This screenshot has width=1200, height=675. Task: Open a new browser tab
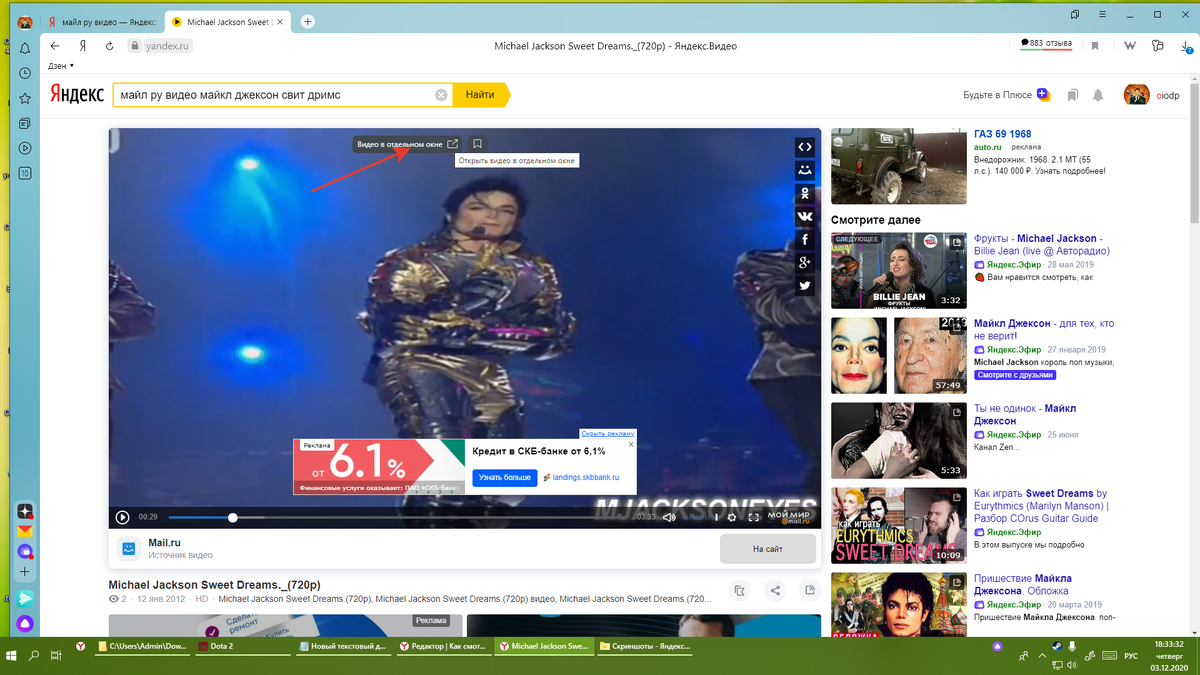pyautogui.click(x=308, y=21)
